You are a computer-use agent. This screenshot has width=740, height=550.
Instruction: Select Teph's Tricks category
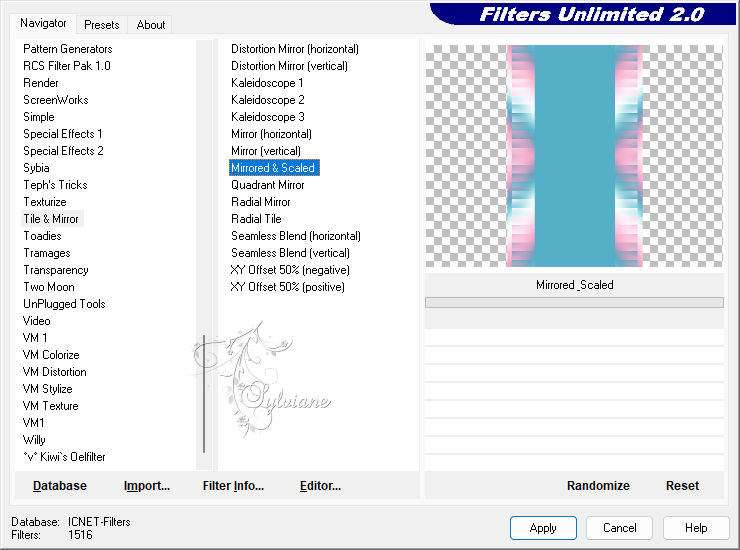click(55, 185)
